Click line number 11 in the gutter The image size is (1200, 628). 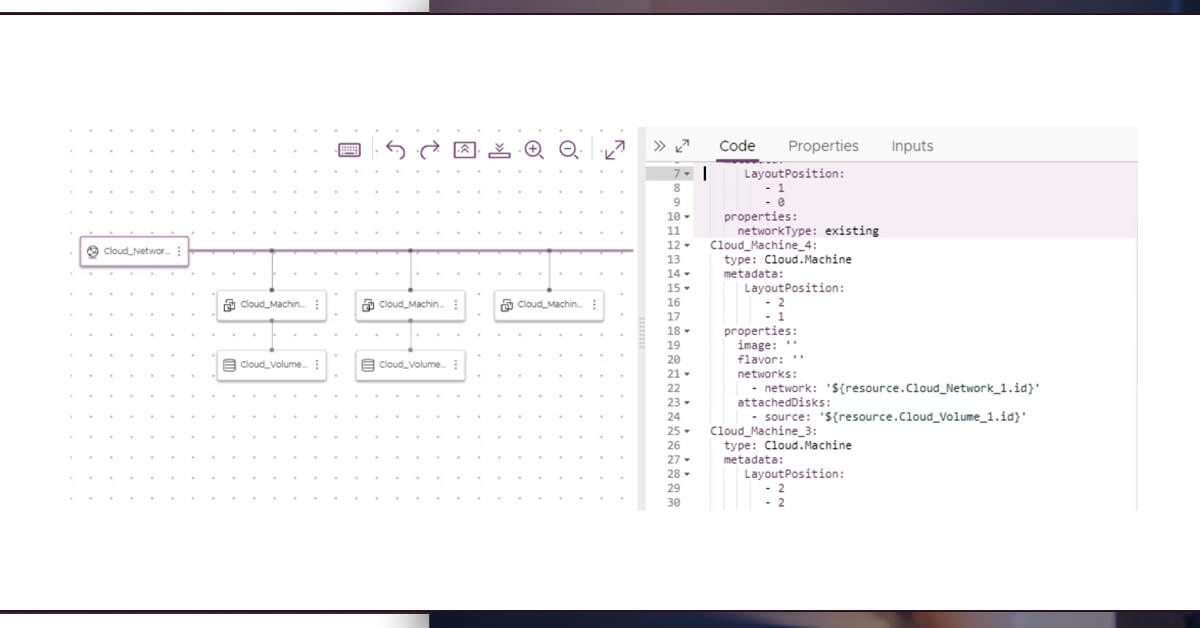(x=673, y=231)
